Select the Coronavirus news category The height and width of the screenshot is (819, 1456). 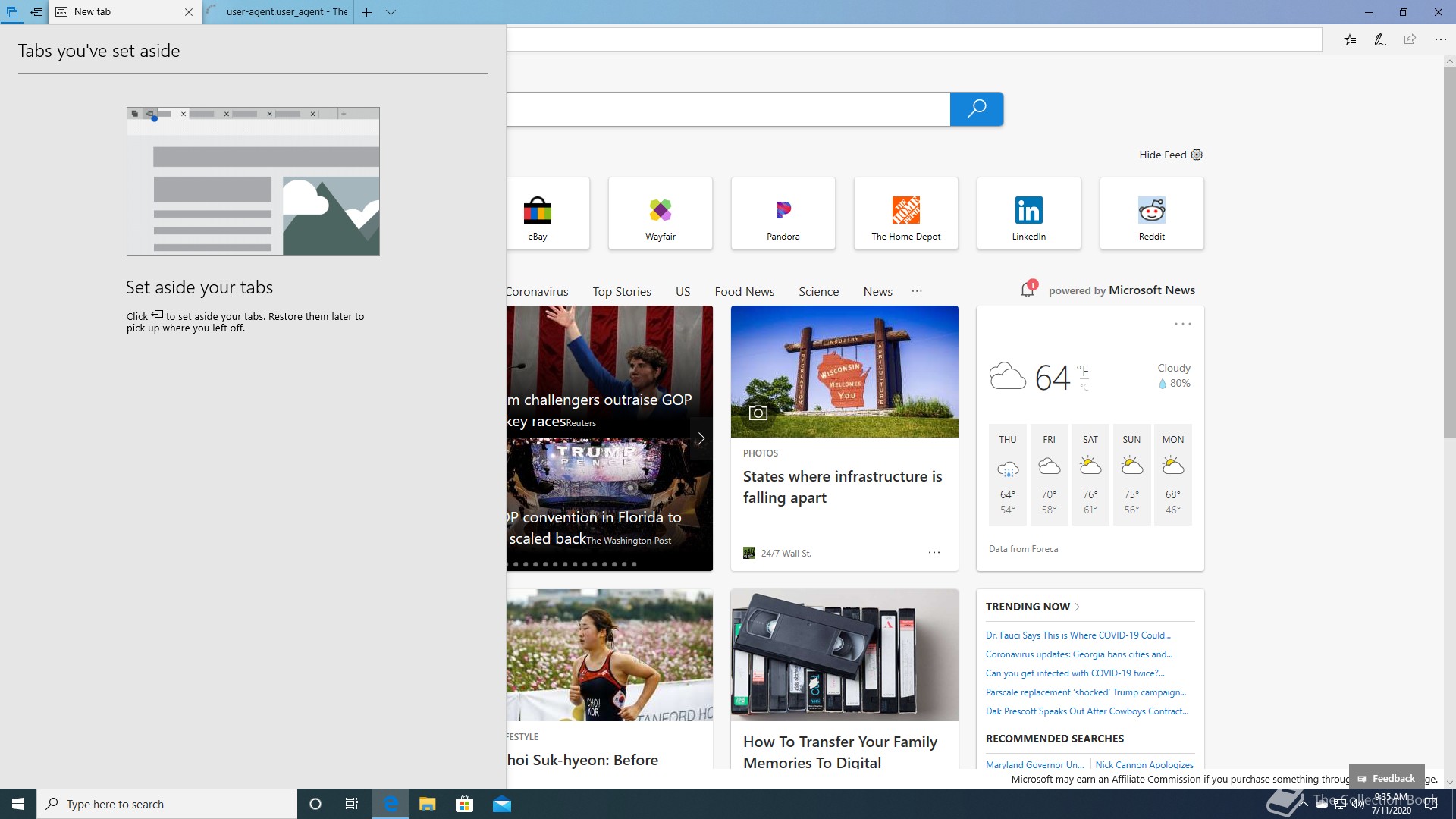[537, 291]
